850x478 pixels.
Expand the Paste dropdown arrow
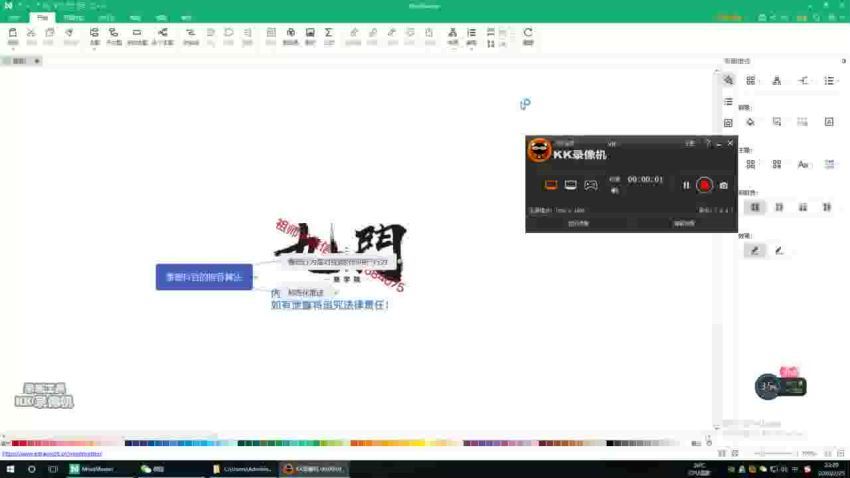[x=12, y=48]
